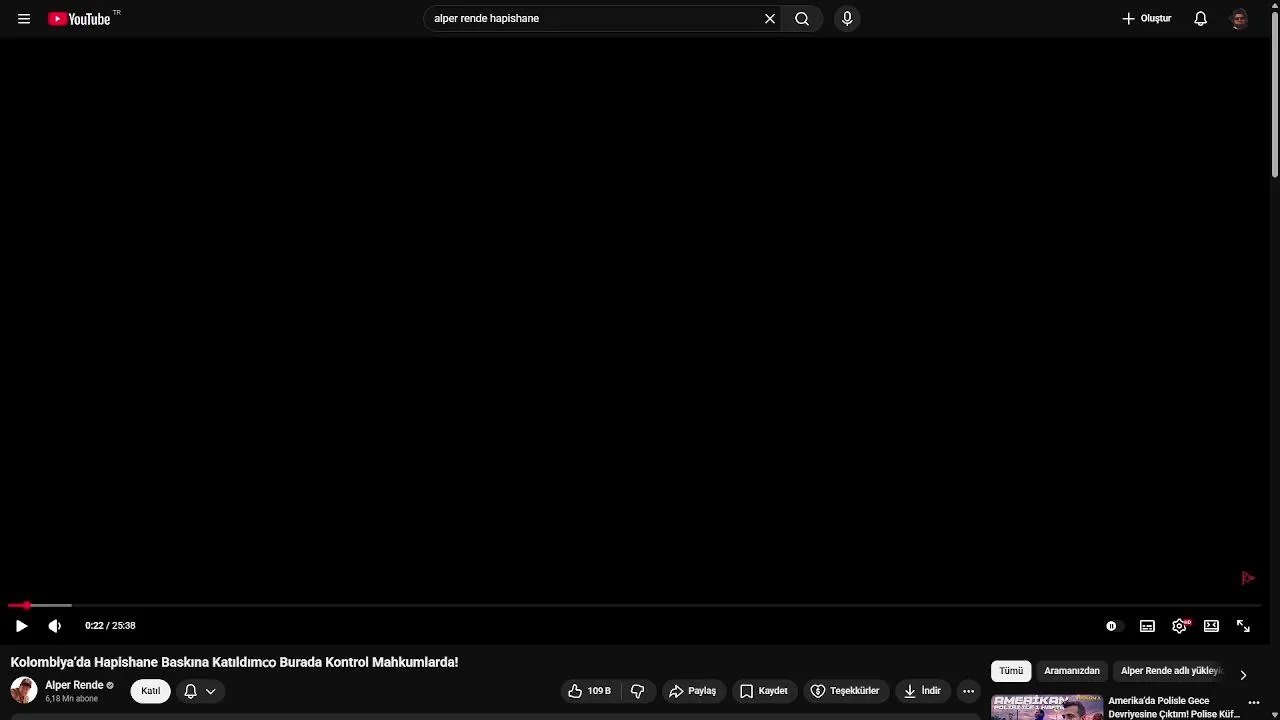Click the black video player area
The image size is (1280, 720).
point(636,320)
